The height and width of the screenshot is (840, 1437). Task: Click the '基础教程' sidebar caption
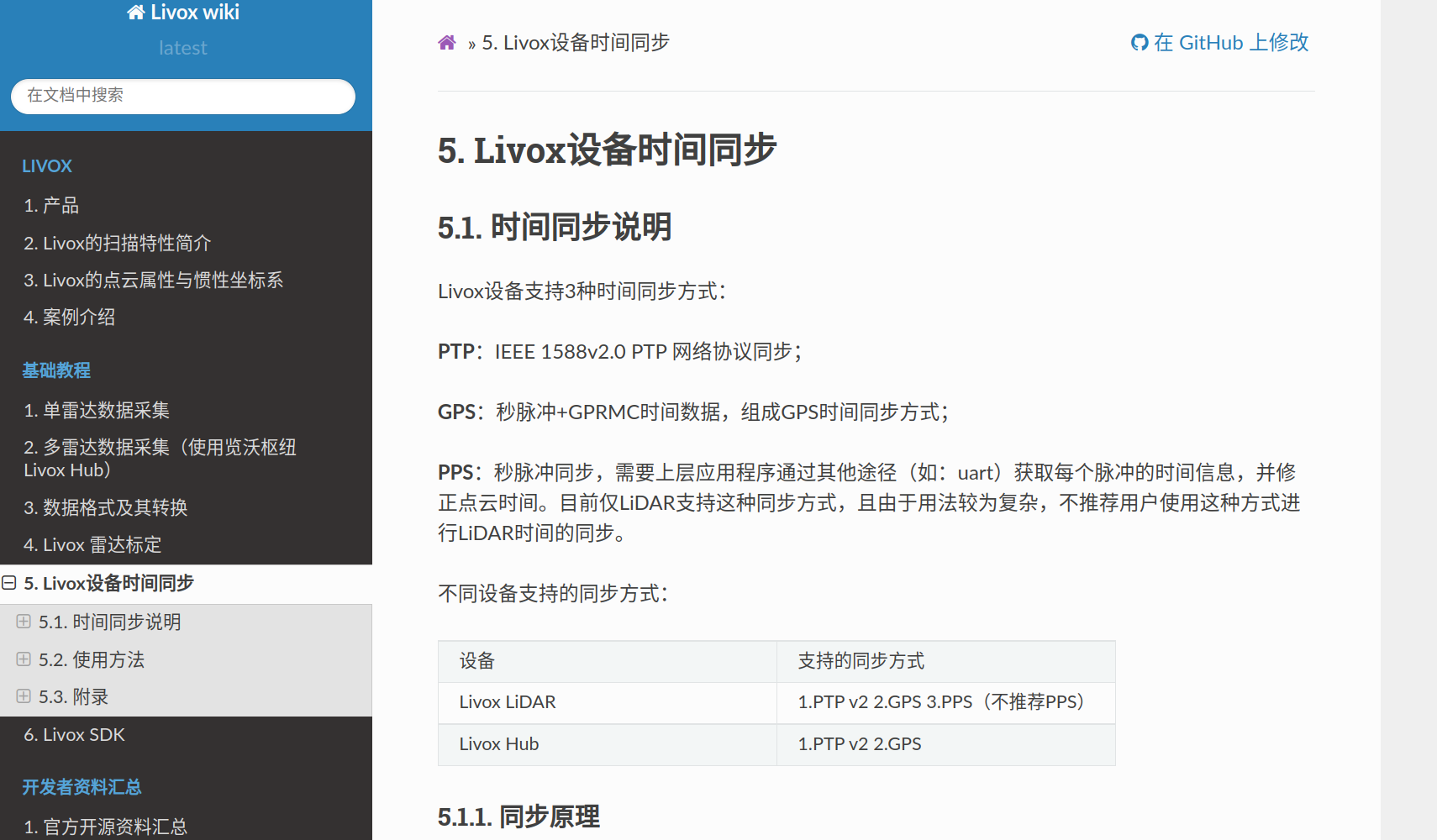click(56, 370)
